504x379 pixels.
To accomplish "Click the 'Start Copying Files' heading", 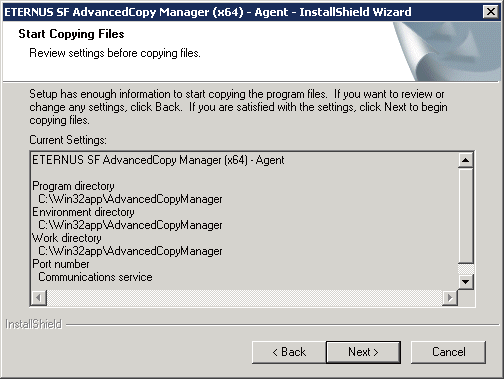I will coord(71,34).
